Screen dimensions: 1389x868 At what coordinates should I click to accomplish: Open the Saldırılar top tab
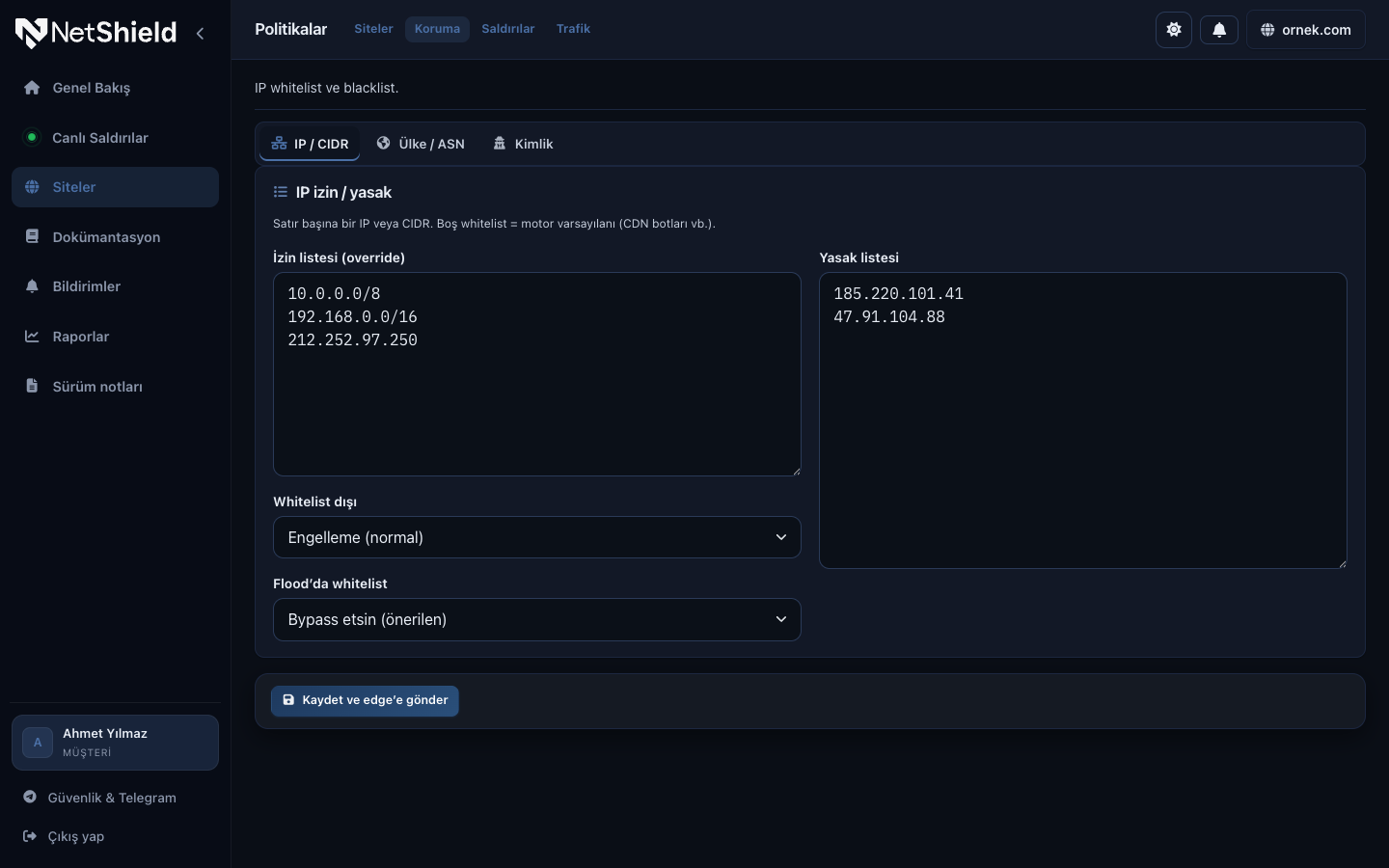coord(508,29)
